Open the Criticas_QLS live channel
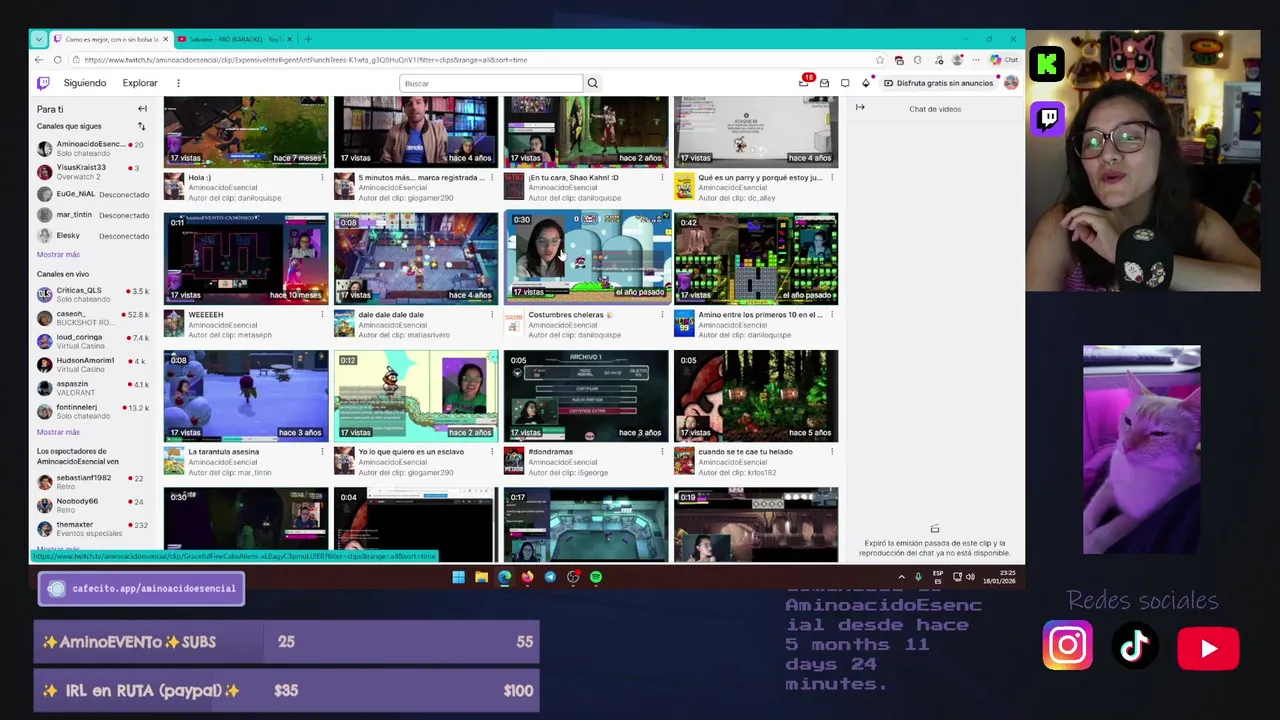1280x720 pixels. coord(92,294)
